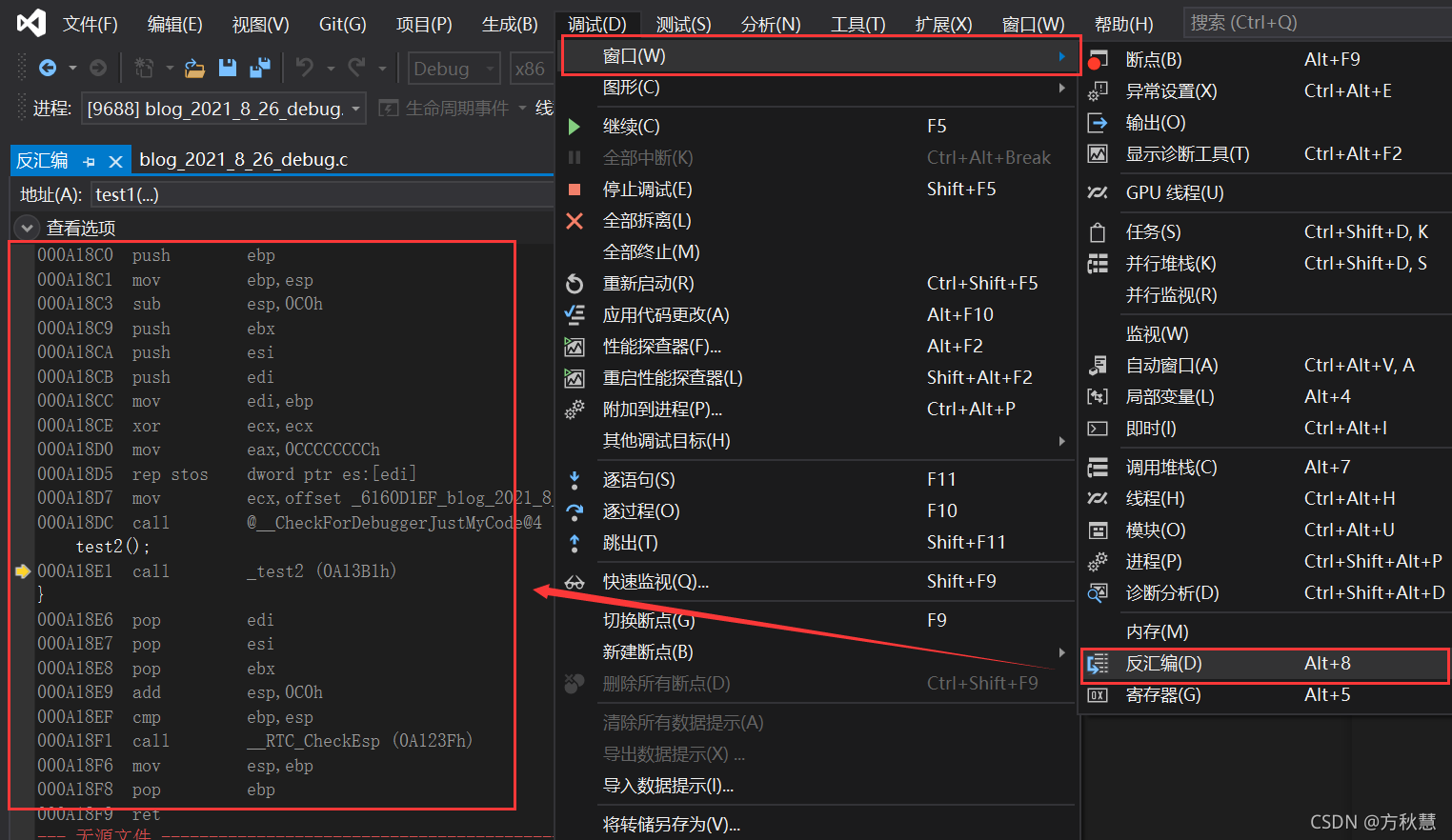
Task: Open 任务(S) window entry
Action: coord(1266,231)
